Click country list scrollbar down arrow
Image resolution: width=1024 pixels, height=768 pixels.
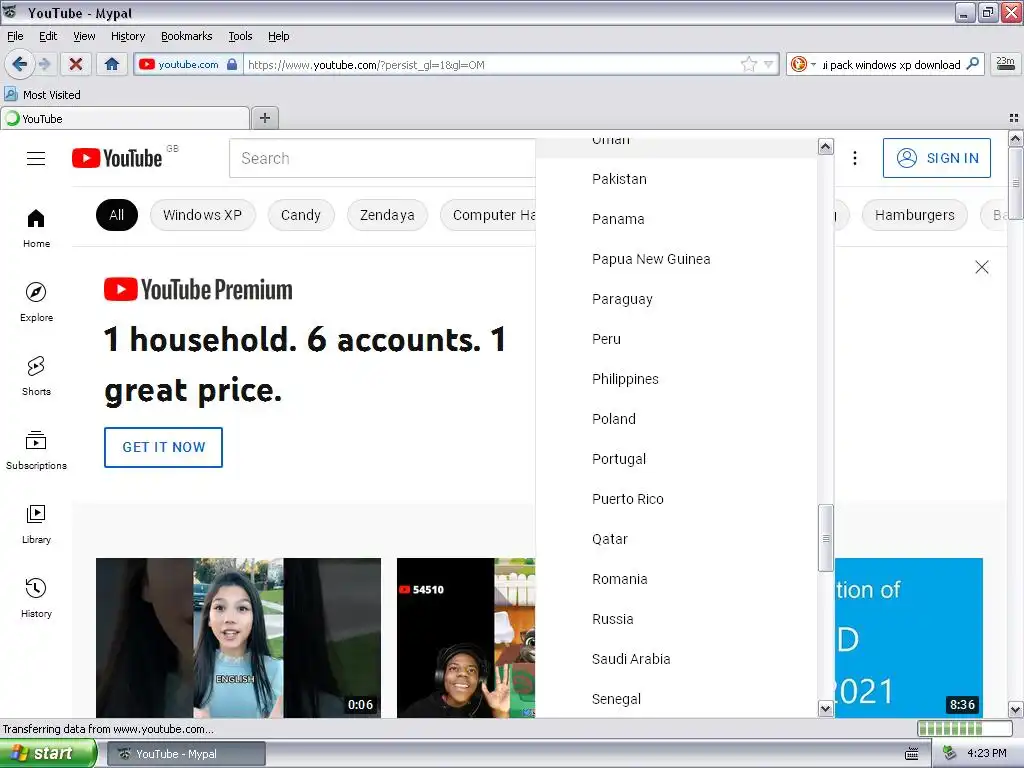point(825,709)
